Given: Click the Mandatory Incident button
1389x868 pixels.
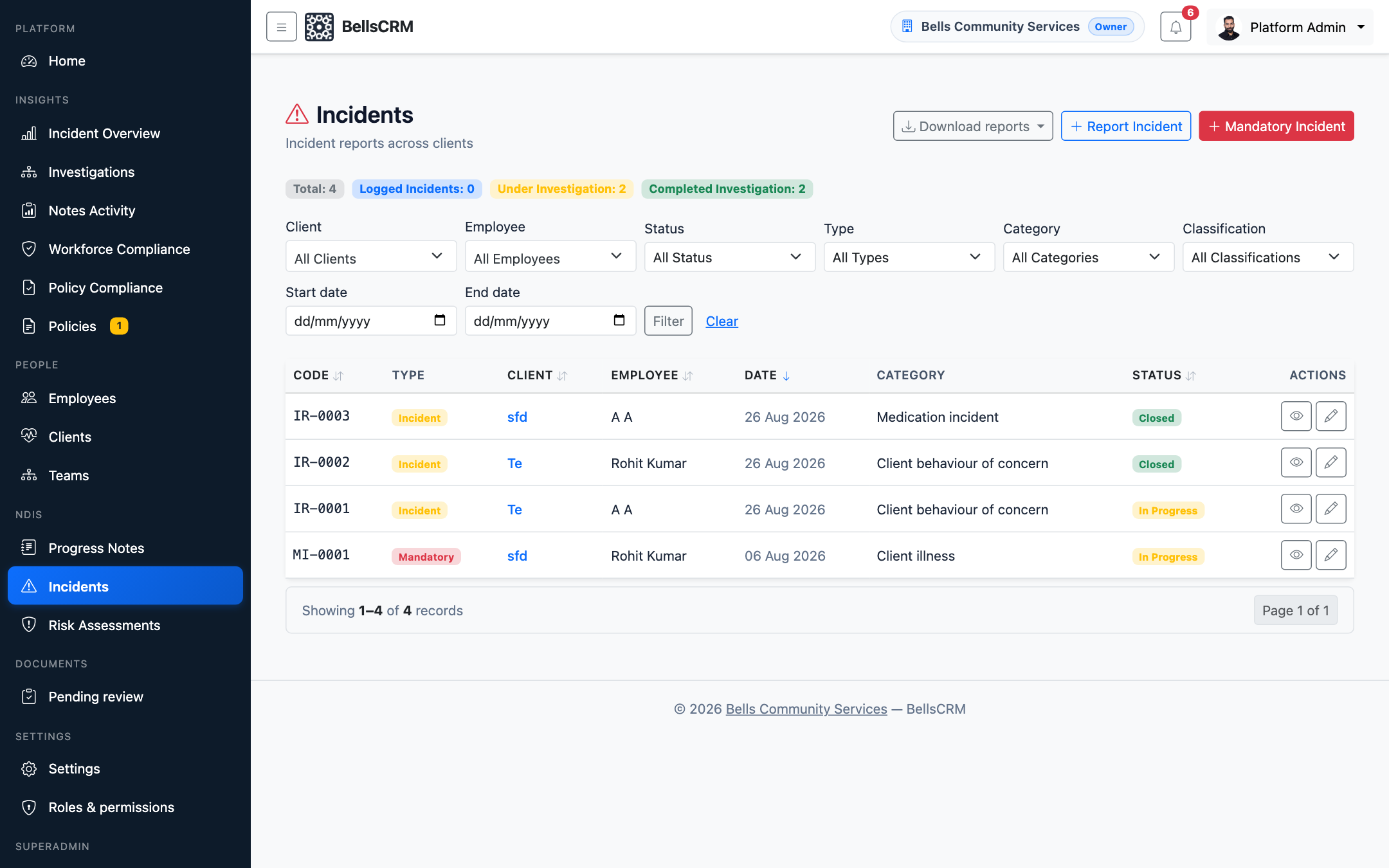Looking at the screenshot, I should [1276, 126].
